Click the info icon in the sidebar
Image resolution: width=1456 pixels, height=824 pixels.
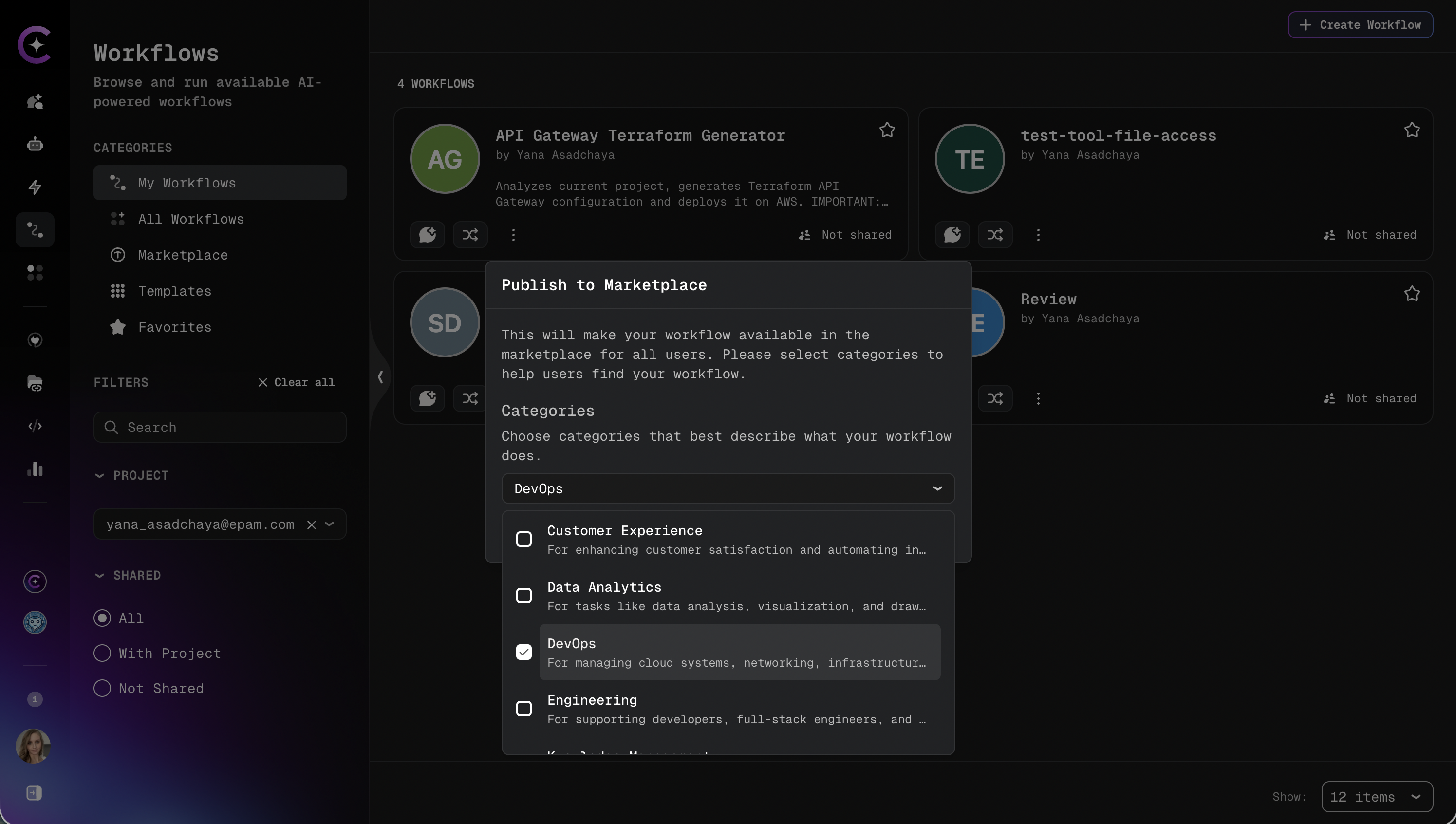[x=35, y=699]
